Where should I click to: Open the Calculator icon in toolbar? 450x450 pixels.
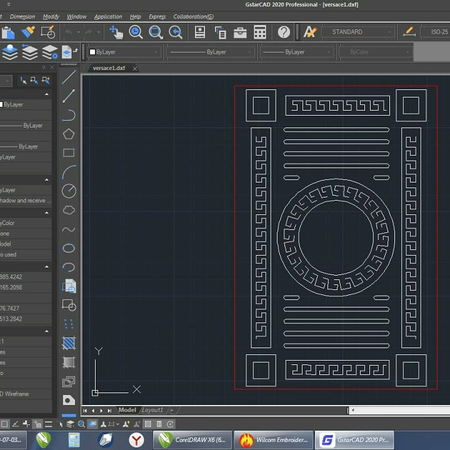(x=260, y=32)
